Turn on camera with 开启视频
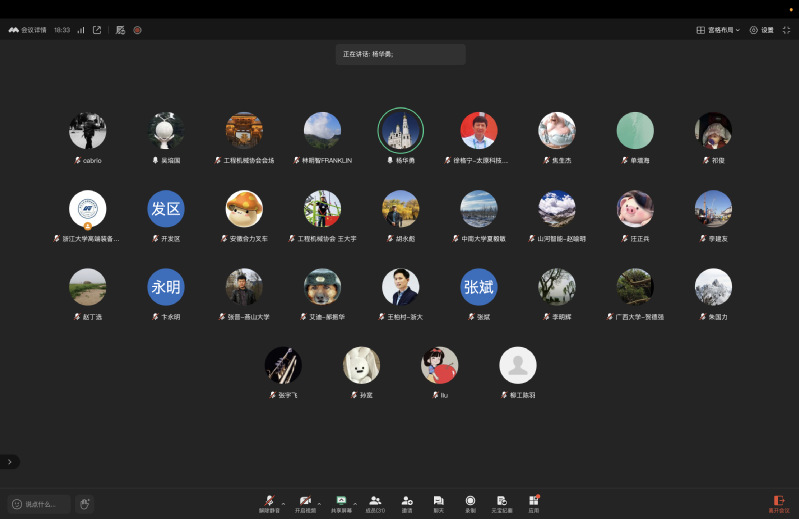Viewport: 799px width, 519px height. point(304,502)
